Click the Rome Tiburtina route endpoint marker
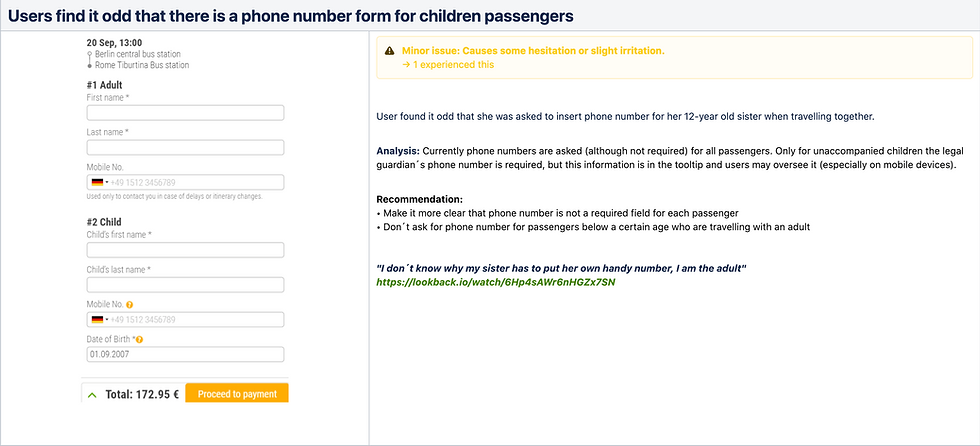The height and width of the screenshot is (446, 980). coord(90,65)
